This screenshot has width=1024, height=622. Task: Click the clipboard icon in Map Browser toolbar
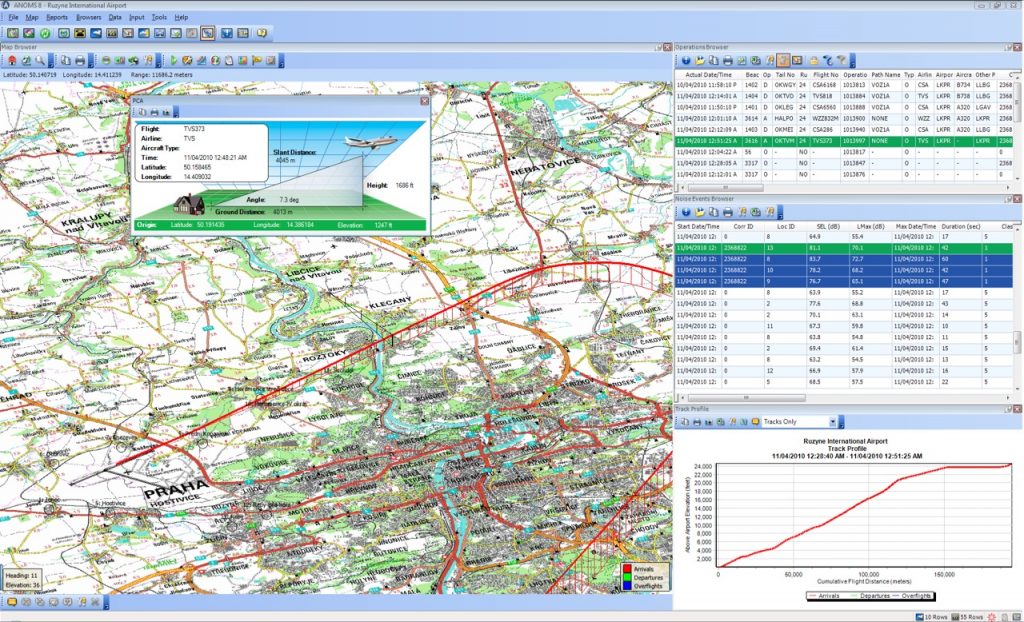[229, 61]
